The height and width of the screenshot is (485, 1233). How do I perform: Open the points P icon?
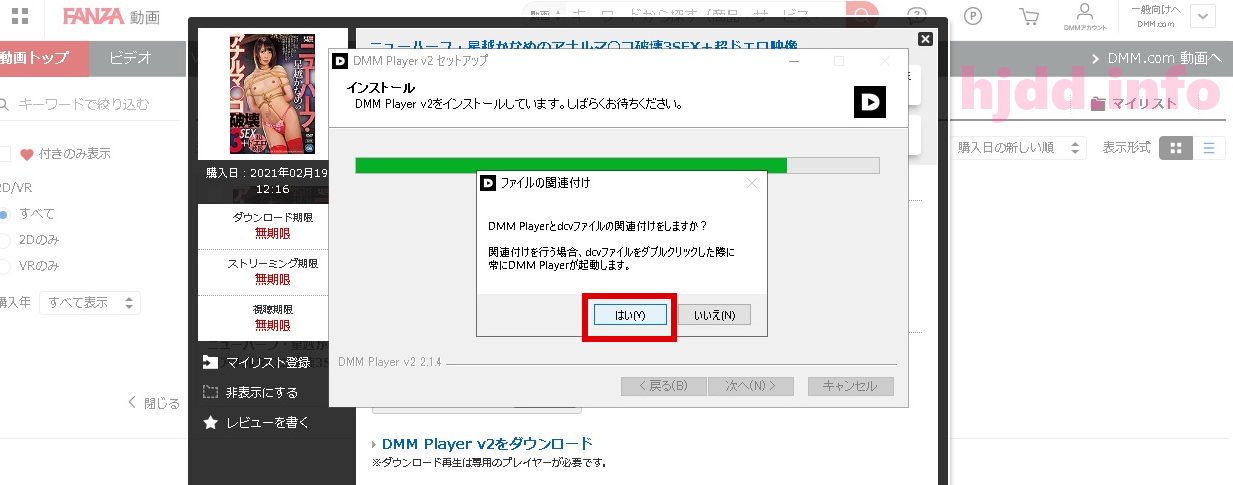pyautogui.click(x=973, y=16)
